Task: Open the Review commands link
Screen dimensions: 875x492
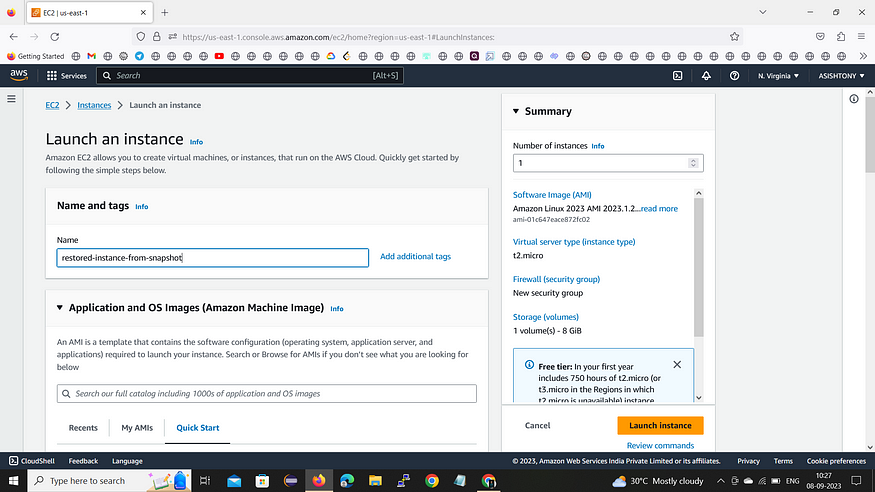Action: click(660, 445)
